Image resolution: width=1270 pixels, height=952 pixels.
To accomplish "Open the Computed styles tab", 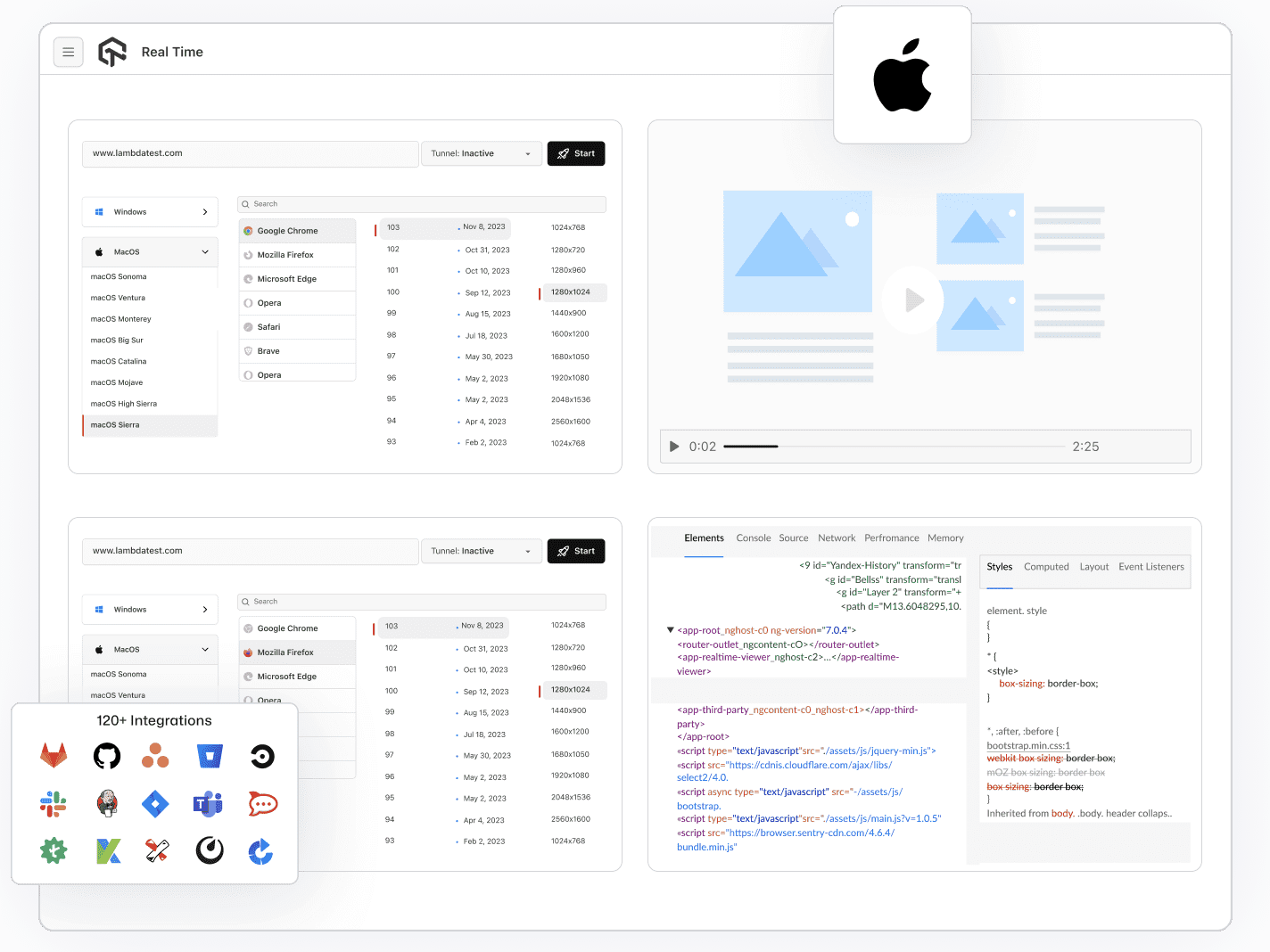I will 1046,566.
